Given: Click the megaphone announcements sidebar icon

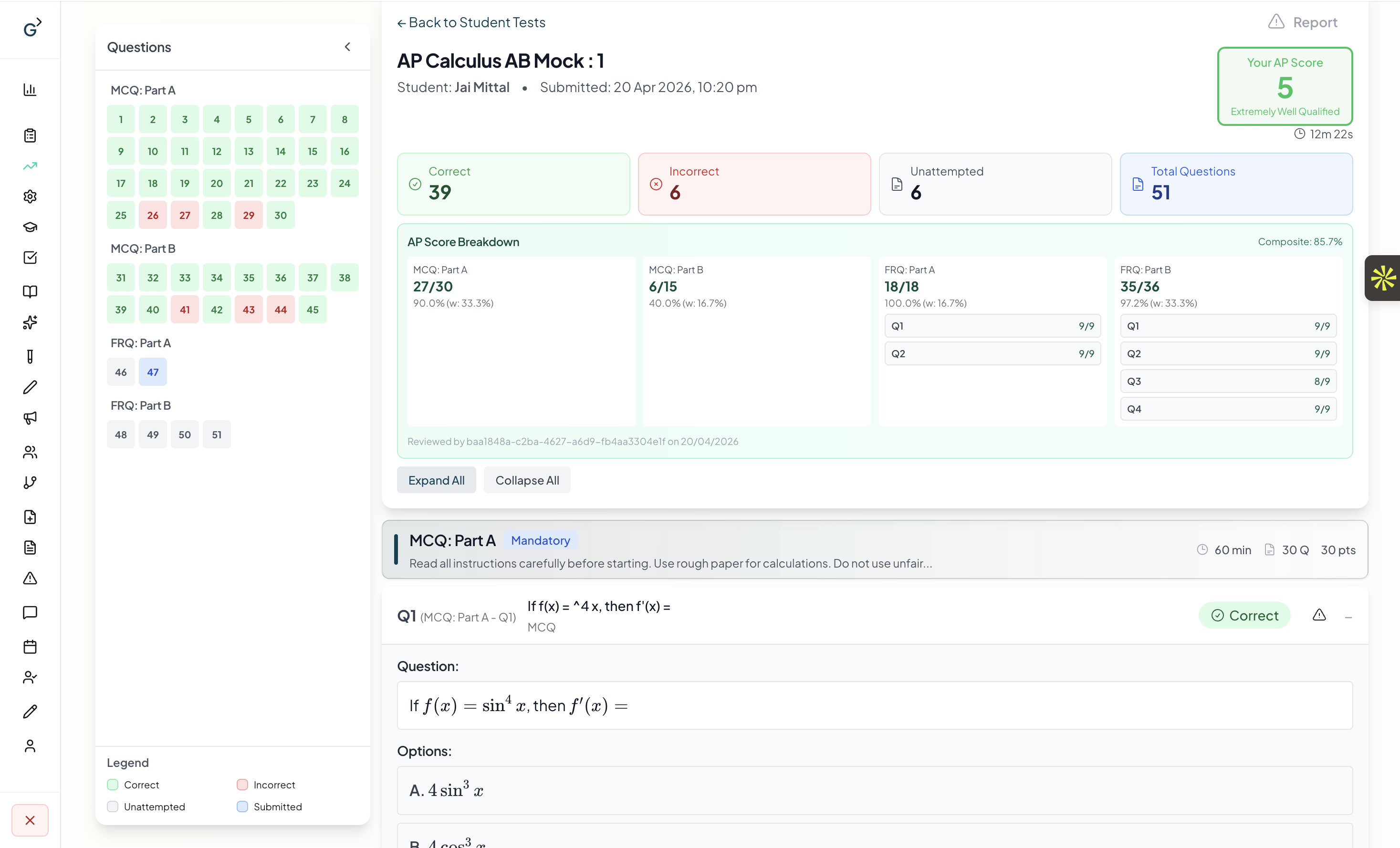Looking at the screenshot, I should [30, 418].
